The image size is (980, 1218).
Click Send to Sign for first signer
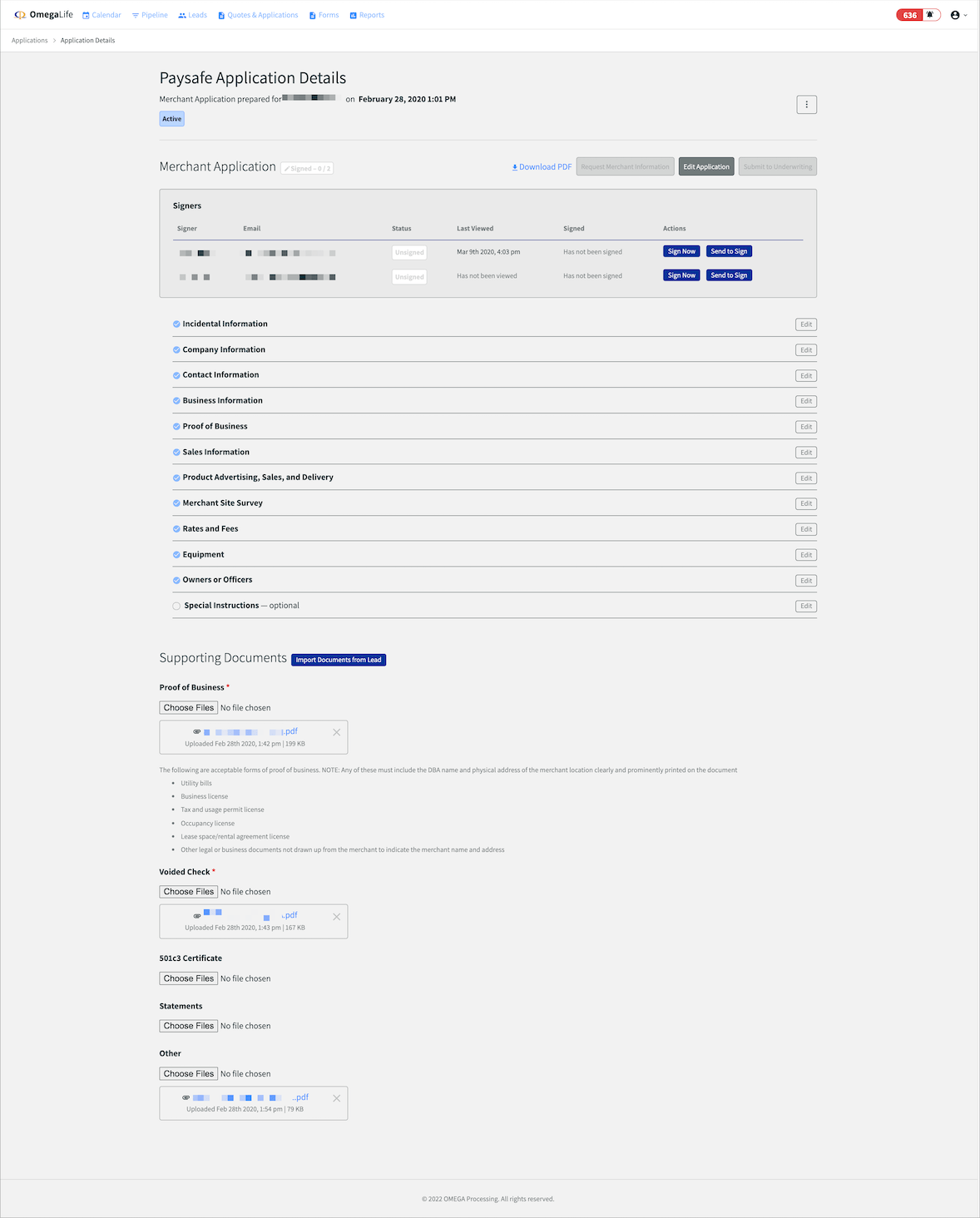click(729, 251)
